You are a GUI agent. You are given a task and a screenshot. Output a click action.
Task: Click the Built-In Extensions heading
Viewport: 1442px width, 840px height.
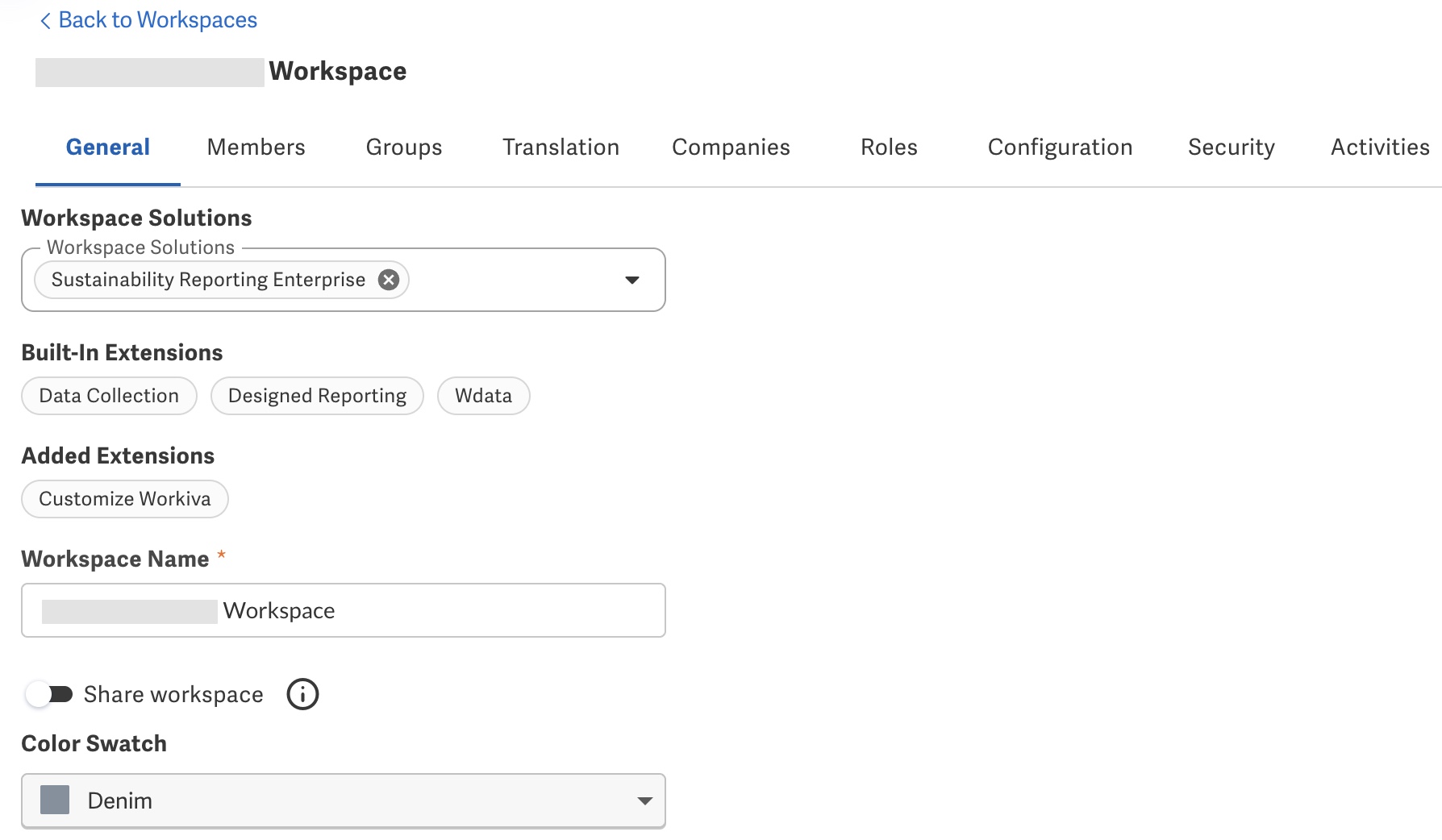coord(122,352)
